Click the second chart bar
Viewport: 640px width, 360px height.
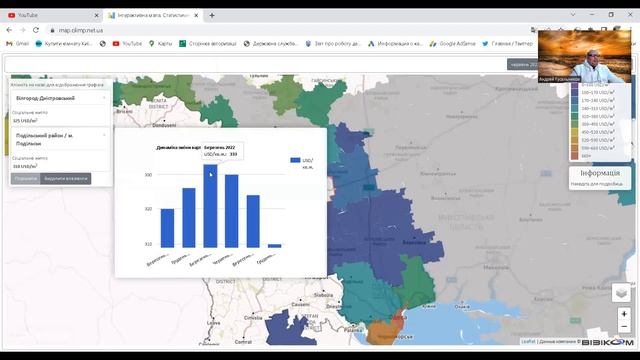coord(189,218)
